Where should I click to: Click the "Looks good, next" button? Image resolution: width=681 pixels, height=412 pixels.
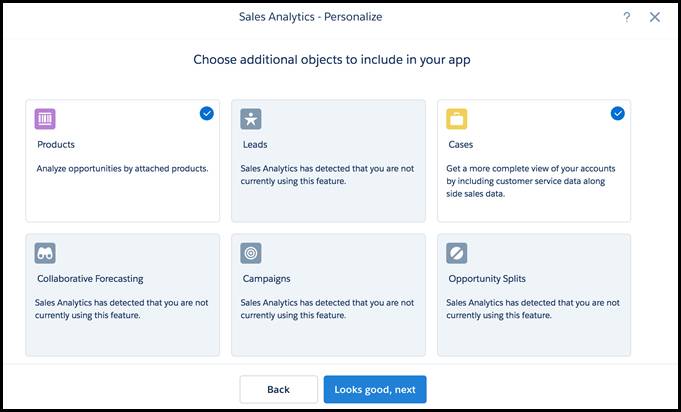[x=375, y=389]
